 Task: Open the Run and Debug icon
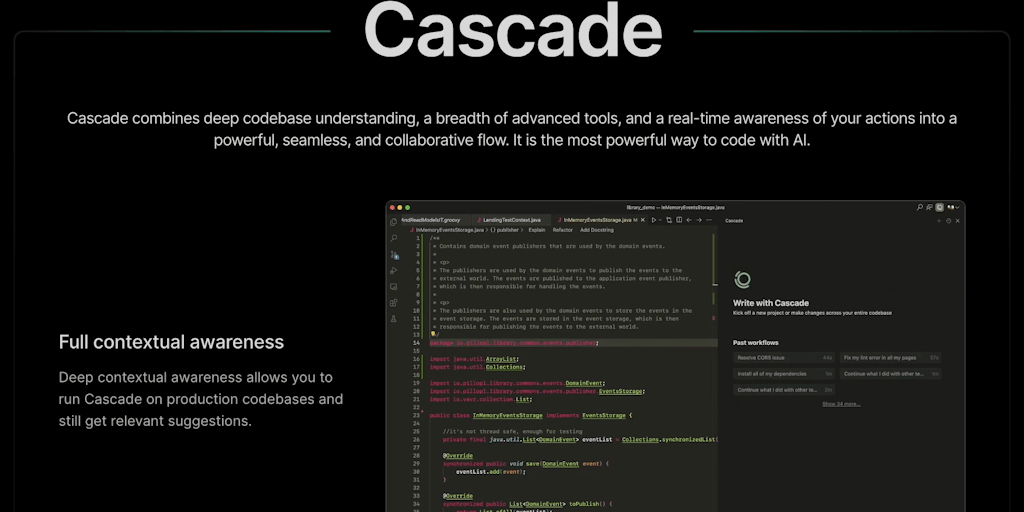coord(394,270)
